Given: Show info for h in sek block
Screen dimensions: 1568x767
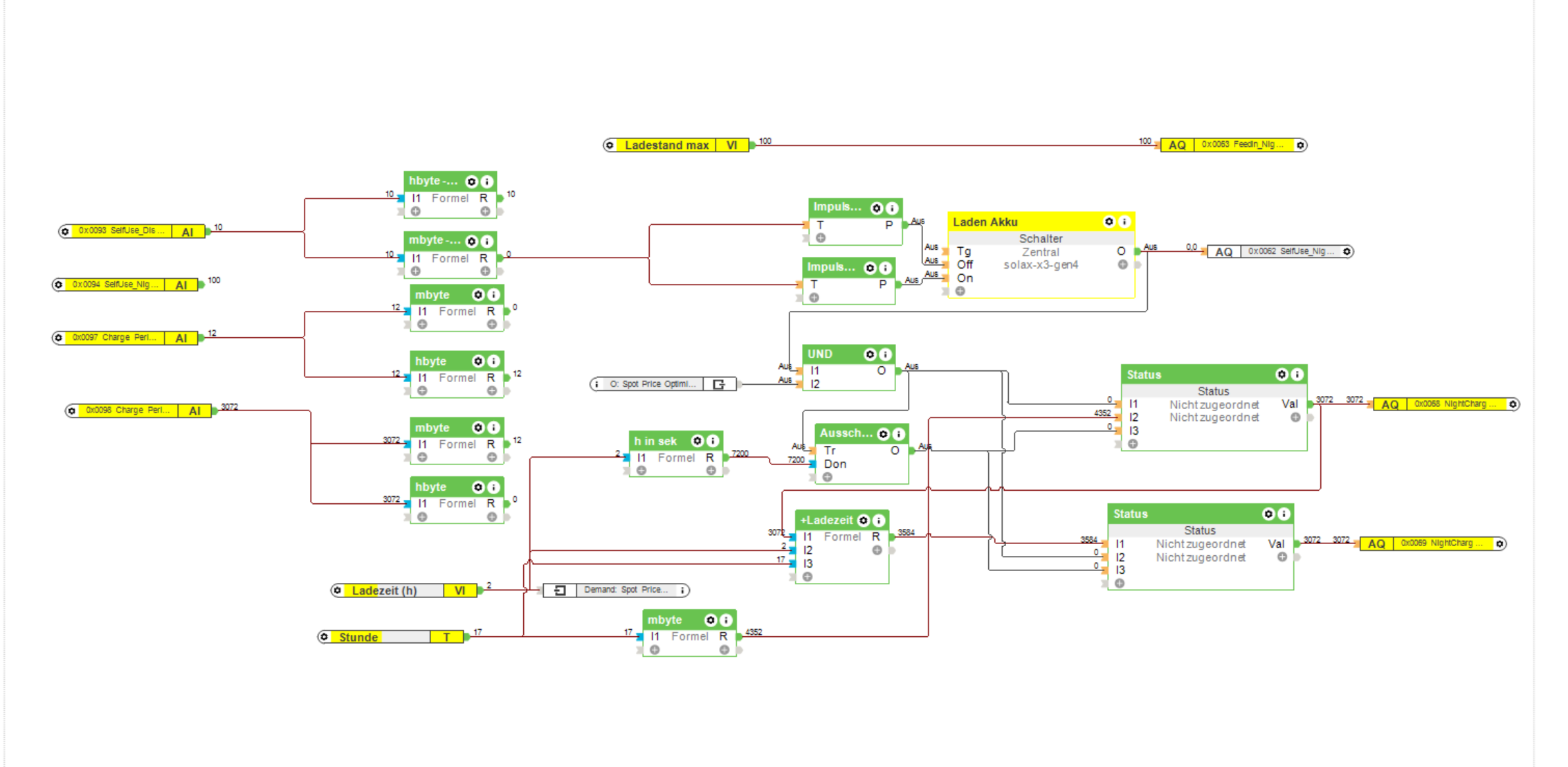Looking at the screenshot, I should point(713,441).
